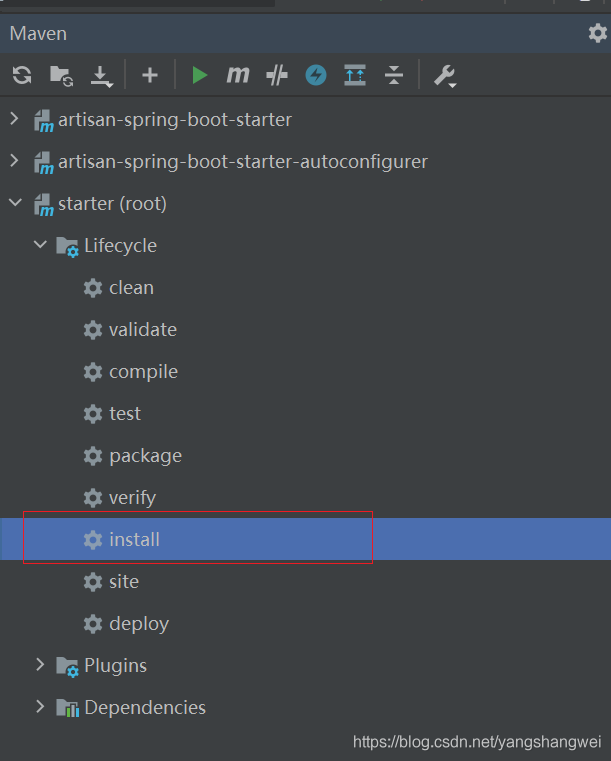Click Generate Sources and Update Folders icon
Screen dimensions: 611x761
click(x=61, y=75)
